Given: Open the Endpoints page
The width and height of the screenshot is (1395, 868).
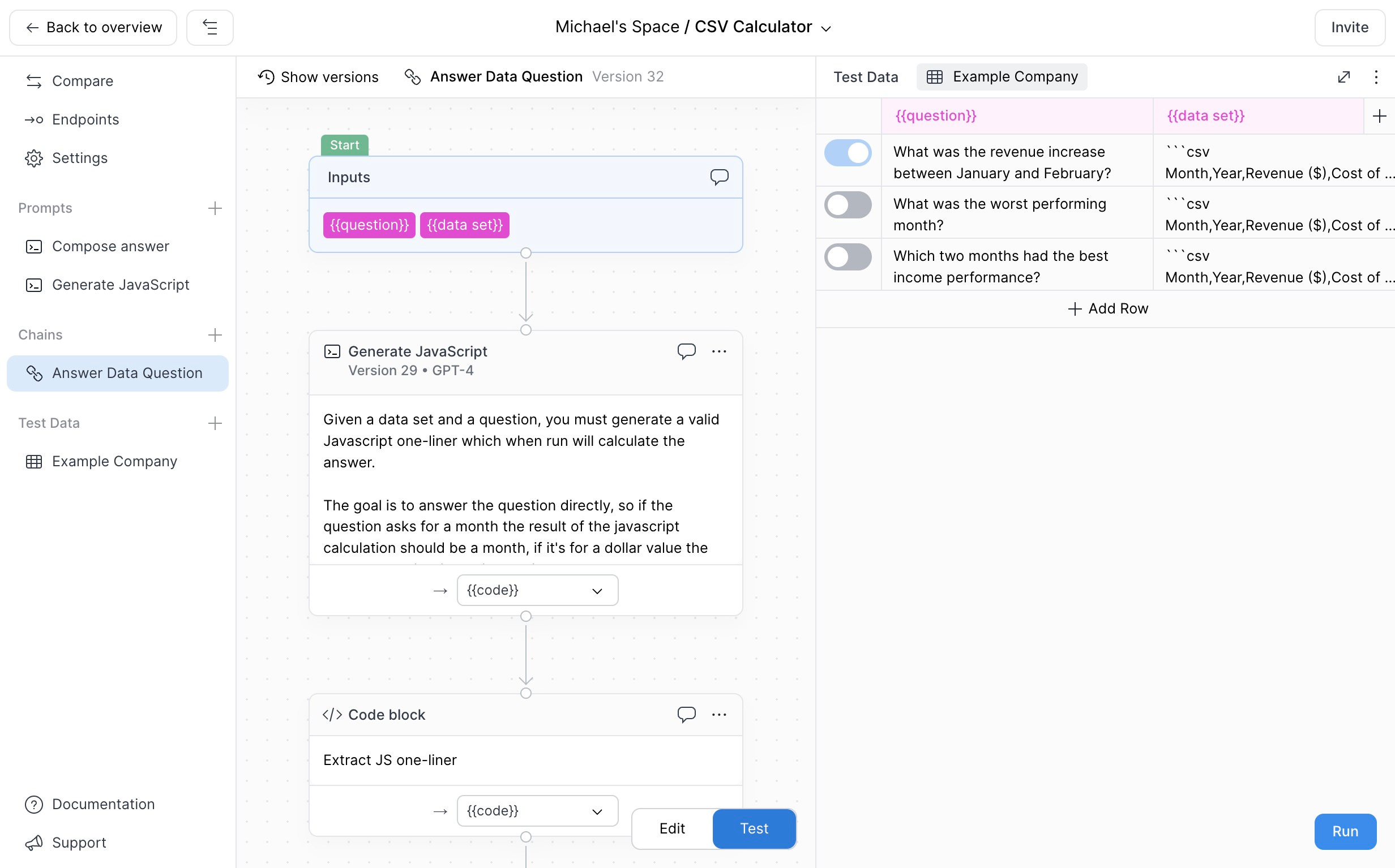Looking at the screenshot, I should tap(117, 119).
